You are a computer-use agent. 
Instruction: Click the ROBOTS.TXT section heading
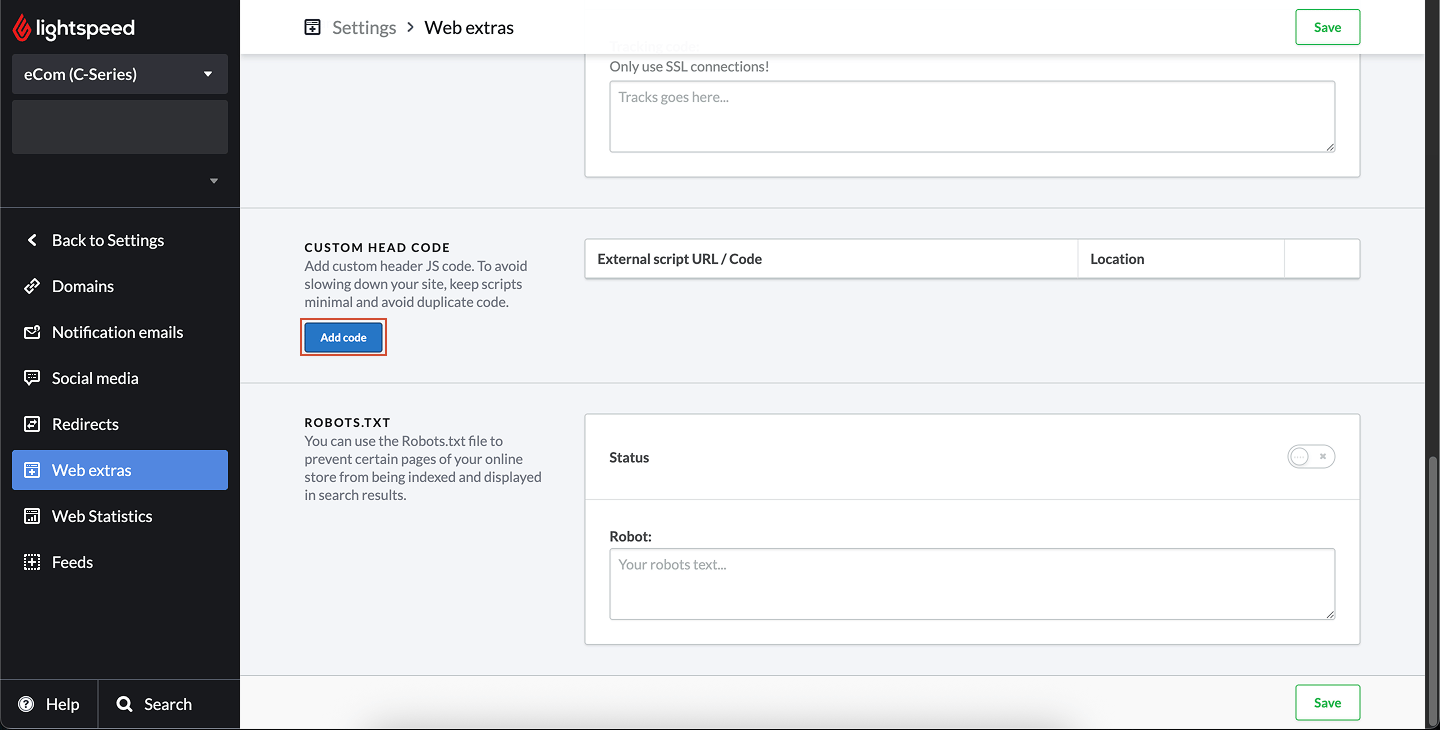(347, 422)
